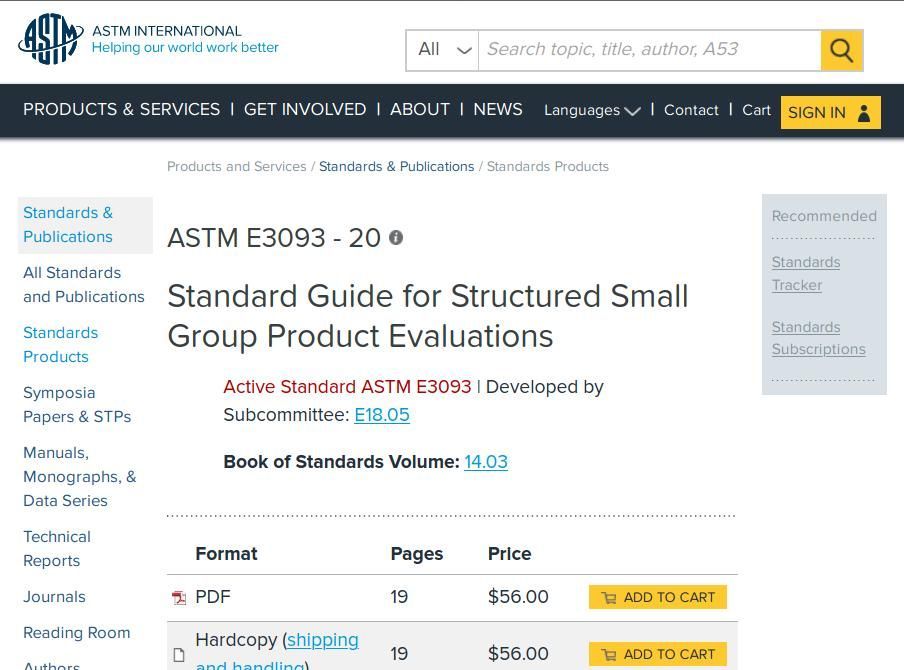Click the hardcopy document icon
Image resolution: width=904 pixels, height=670 pixels.
179,654
